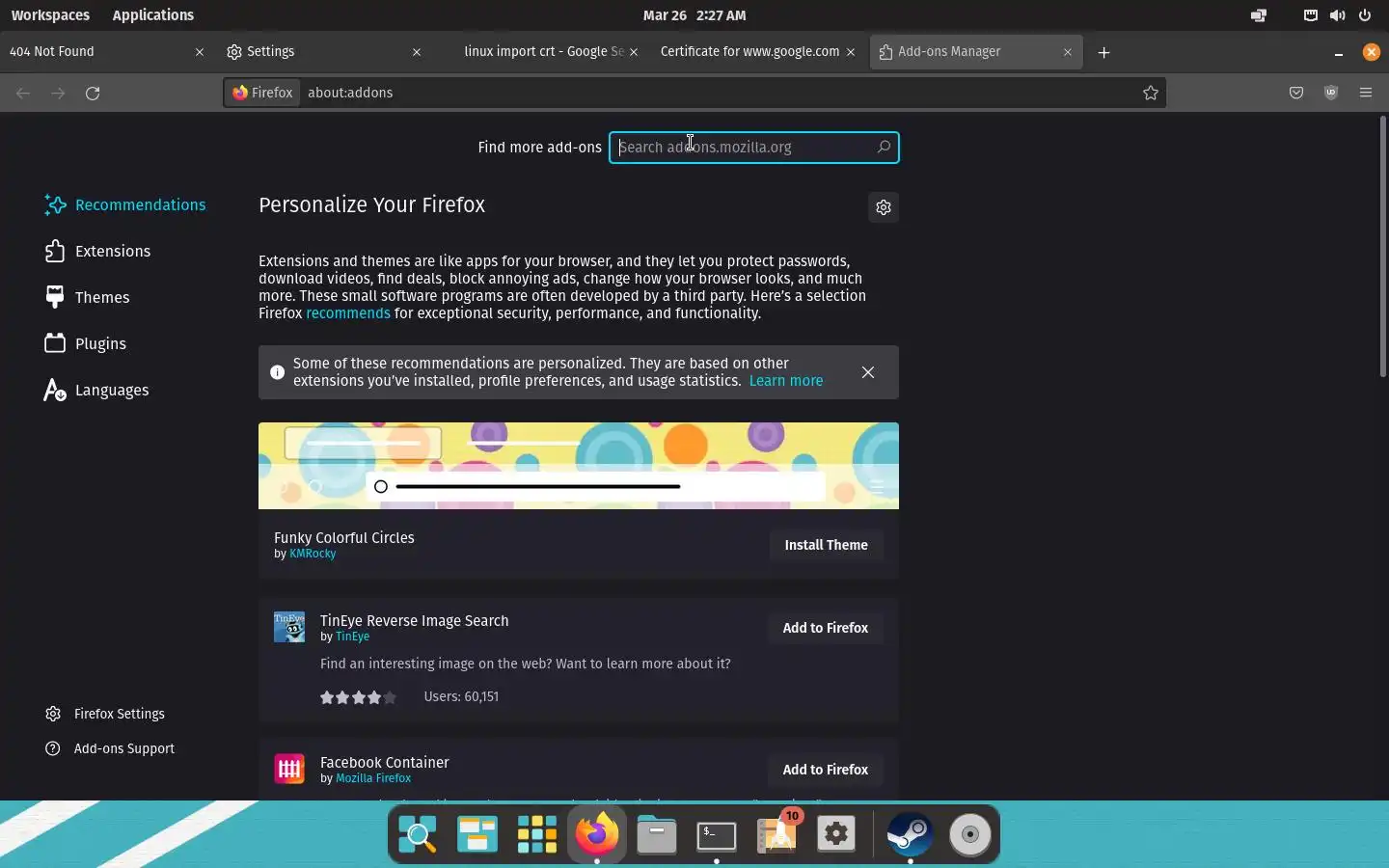Open Workspaces in the top bar
This screenshot has height=868, width=1389.
pos(50,15)
